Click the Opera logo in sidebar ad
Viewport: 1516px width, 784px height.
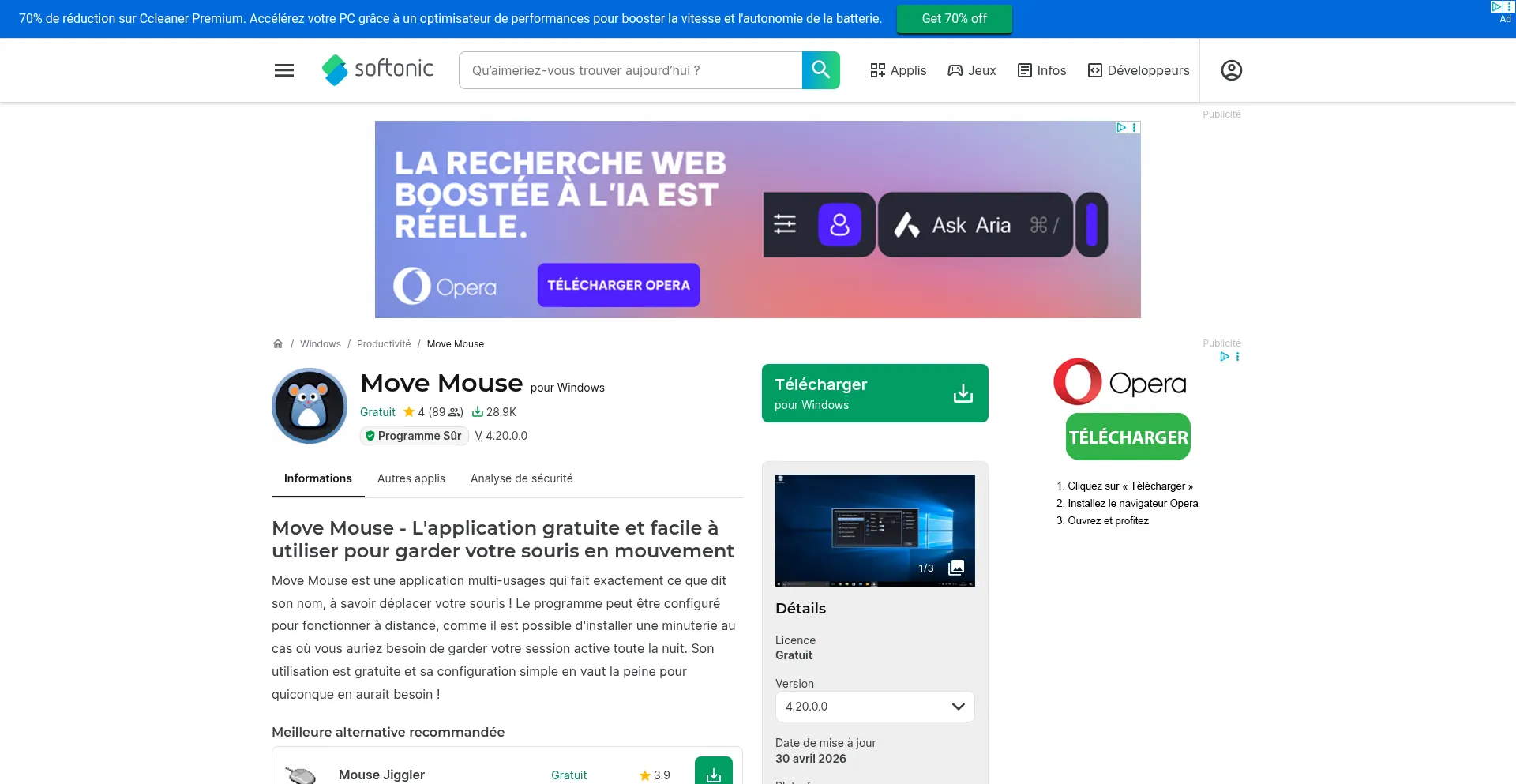(1120, 382)
